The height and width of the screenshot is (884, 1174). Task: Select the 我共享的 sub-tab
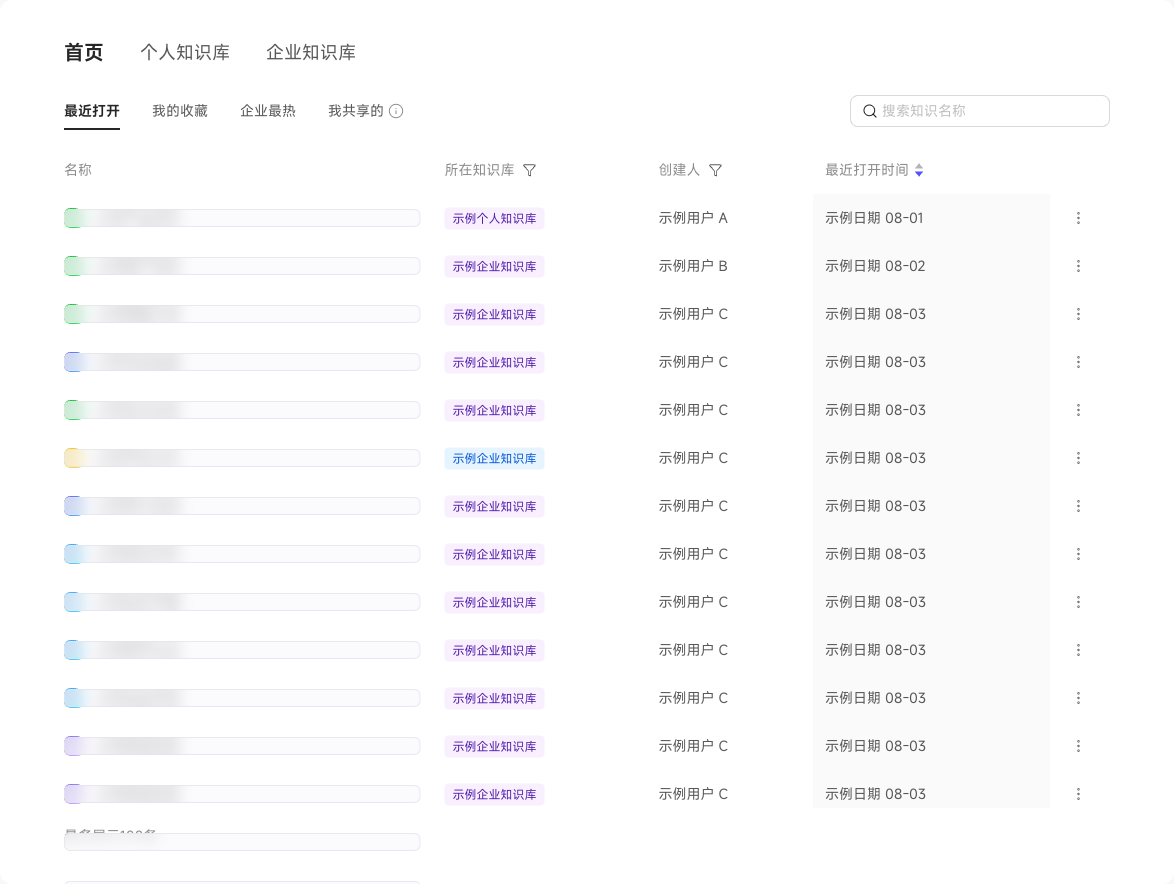click(356, 112)
